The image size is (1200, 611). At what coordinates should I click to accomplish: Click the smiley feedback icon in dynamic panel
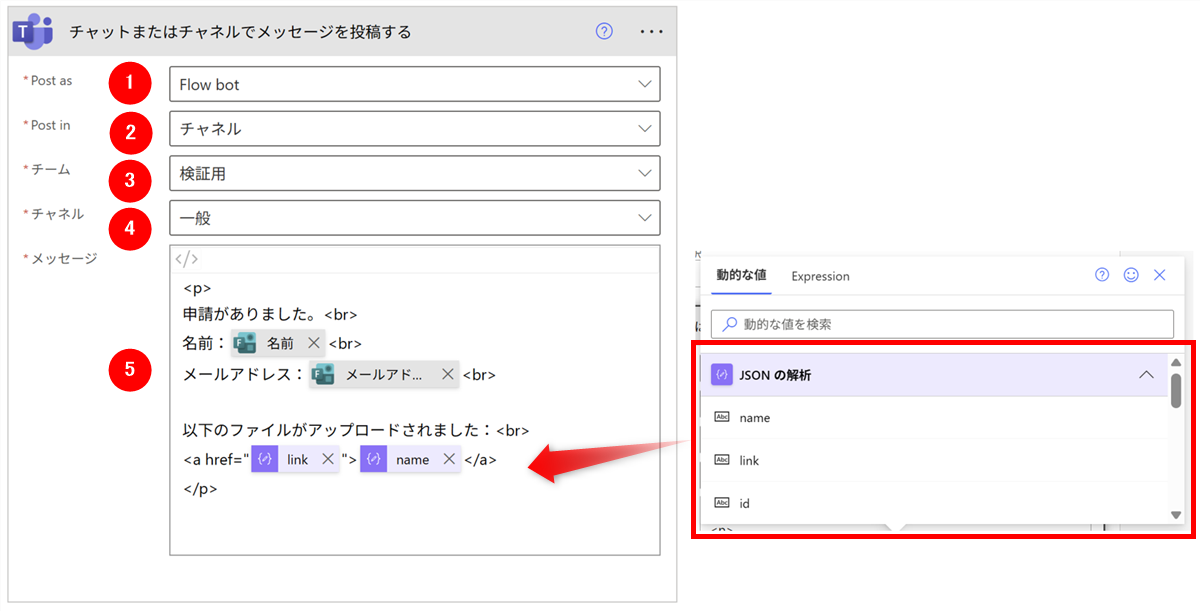[x=1131, y=275]
